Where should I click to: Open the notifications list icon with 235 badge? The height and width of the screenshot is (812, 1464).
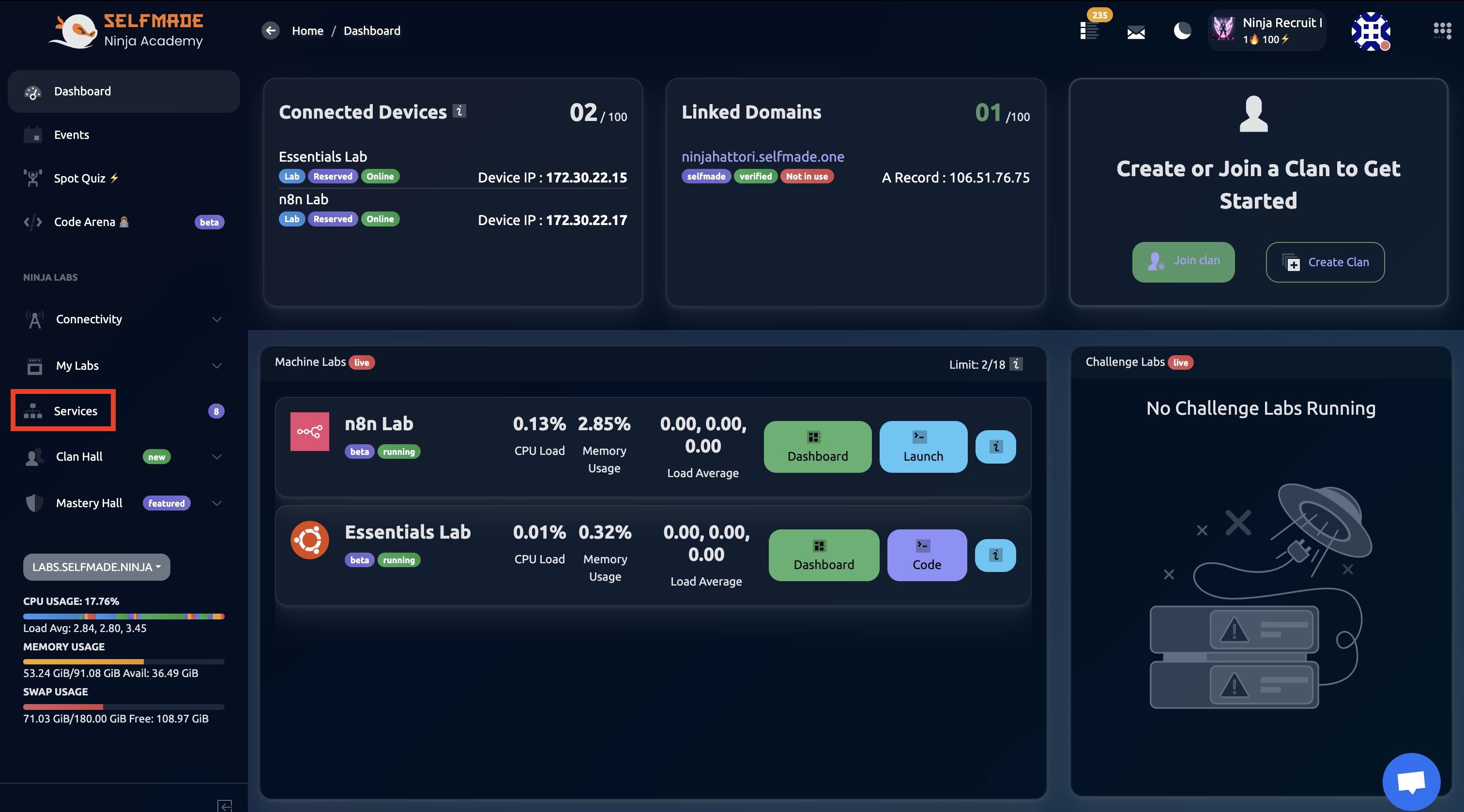tap(1089, 30)
